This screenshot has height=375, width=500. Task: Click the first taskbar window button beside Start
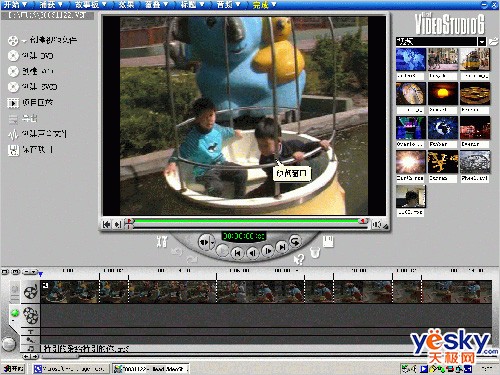71,369
